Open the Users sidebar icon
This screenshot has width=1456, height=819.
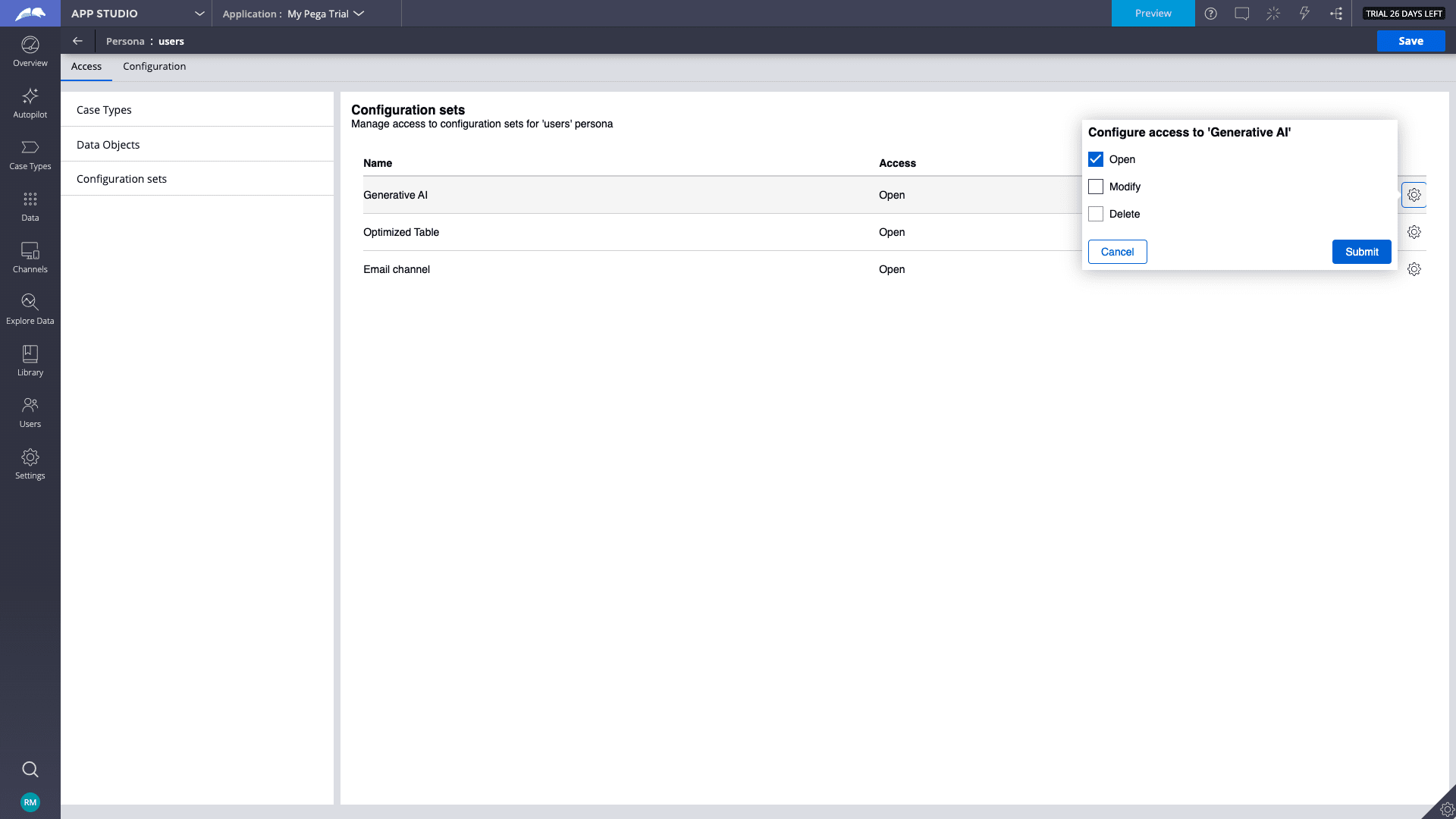[30, 413]
